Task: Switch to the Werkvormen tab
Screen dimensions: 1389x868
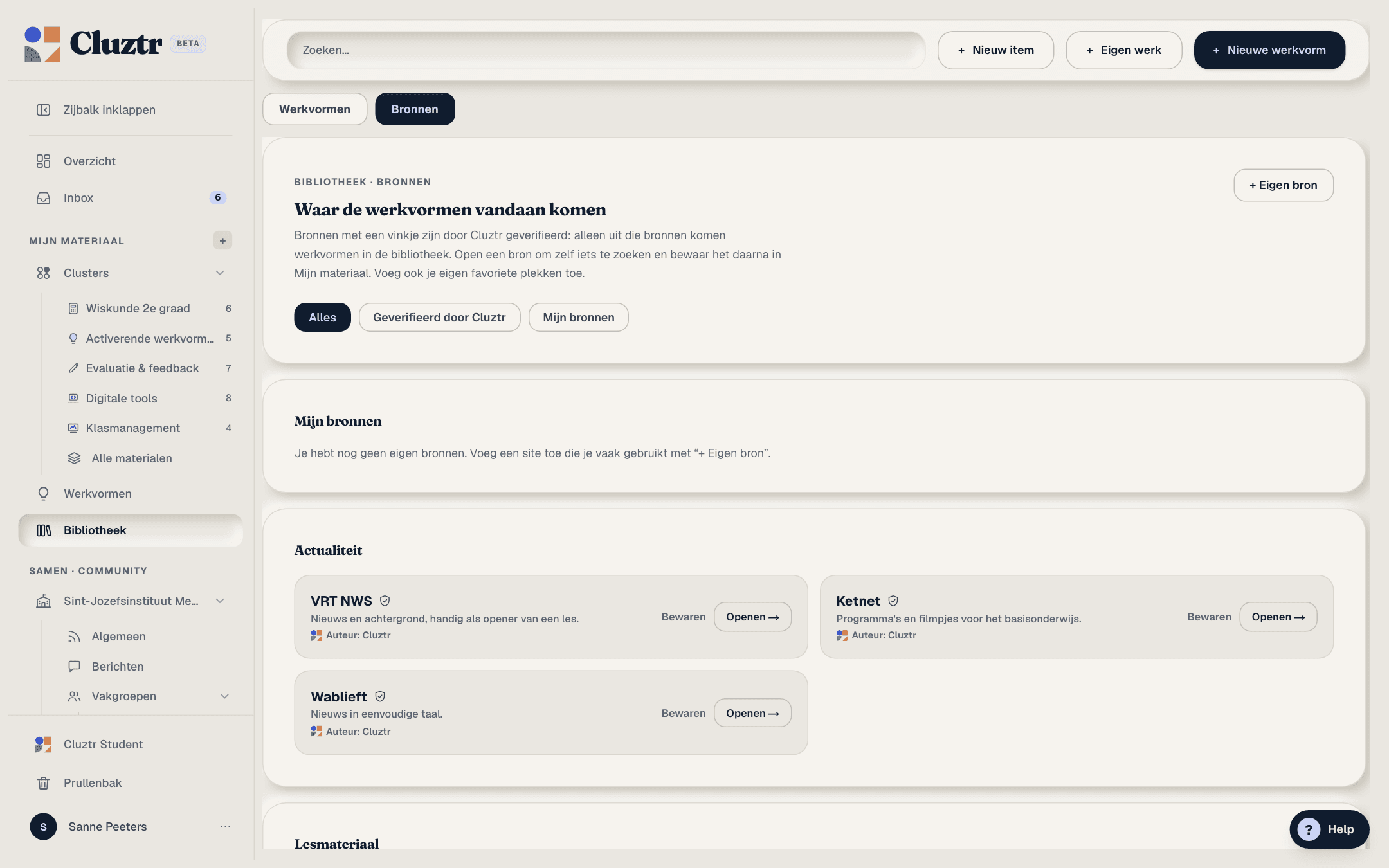Action: pos(314,109)
